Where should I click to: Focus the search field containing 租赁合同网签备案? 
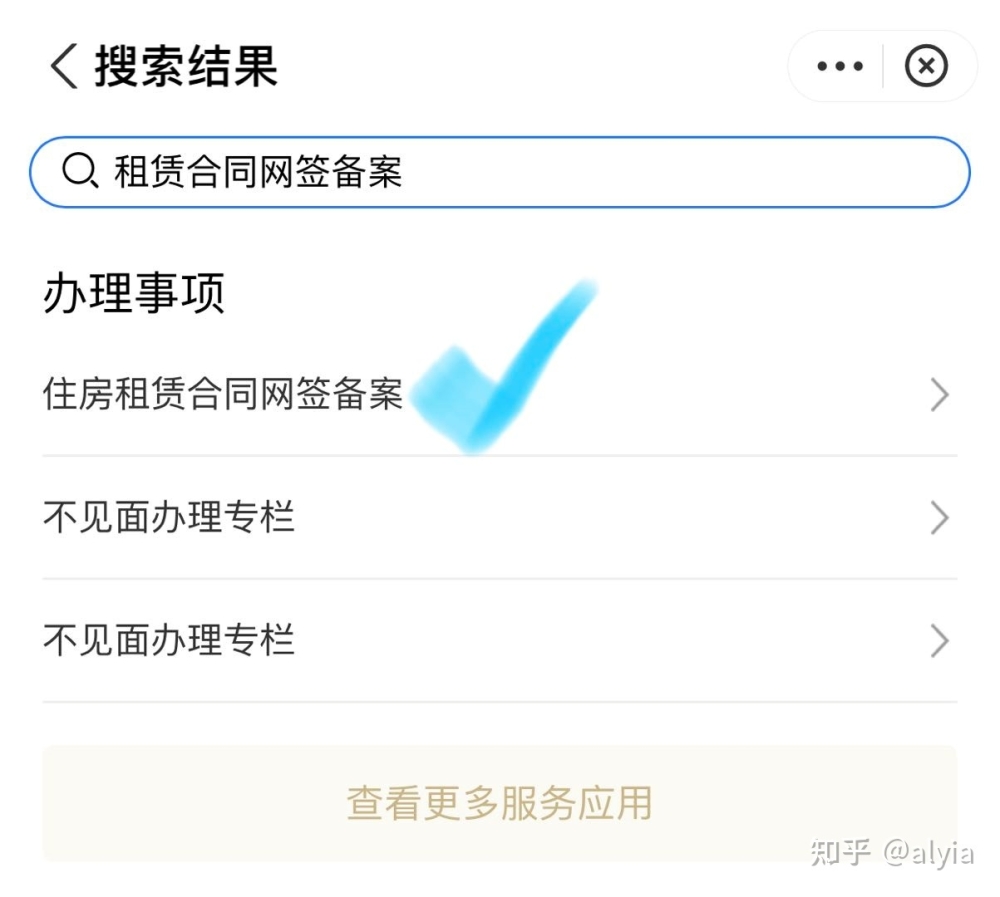499,172
